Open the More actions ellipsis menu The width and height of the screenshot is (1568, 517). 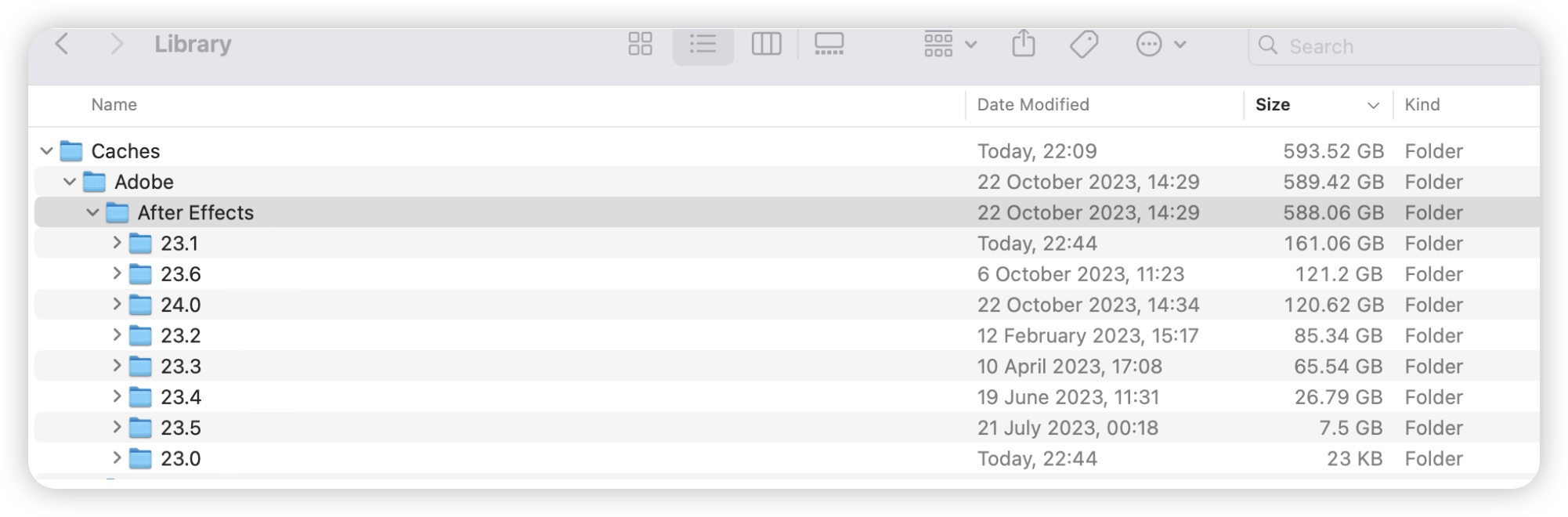(1161, 44)
